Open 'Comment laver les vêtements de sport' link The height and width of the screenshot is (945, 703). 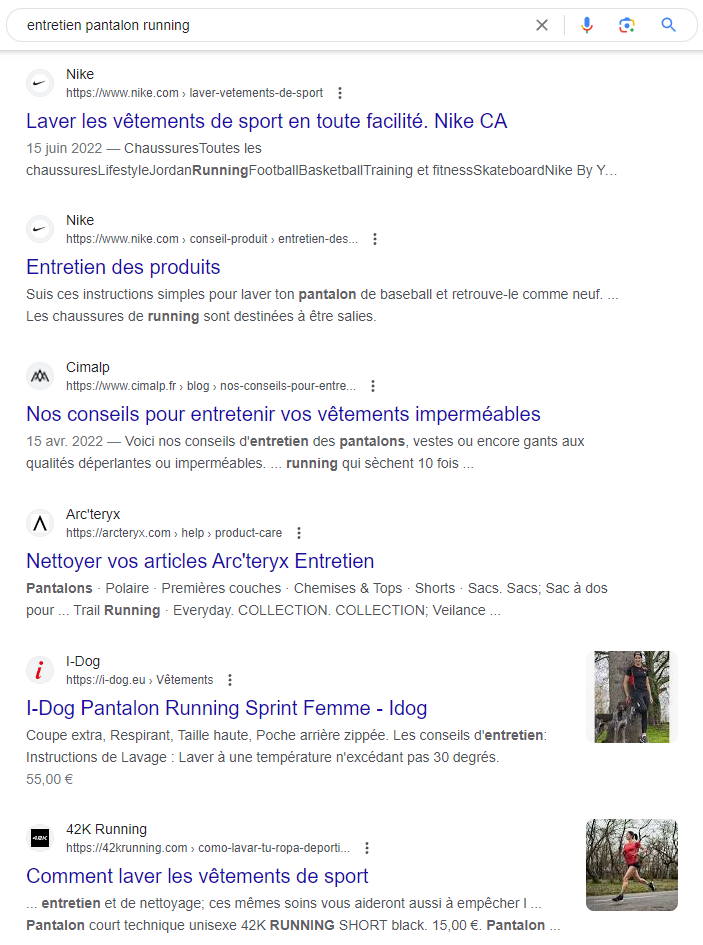[x=197, y=876]
